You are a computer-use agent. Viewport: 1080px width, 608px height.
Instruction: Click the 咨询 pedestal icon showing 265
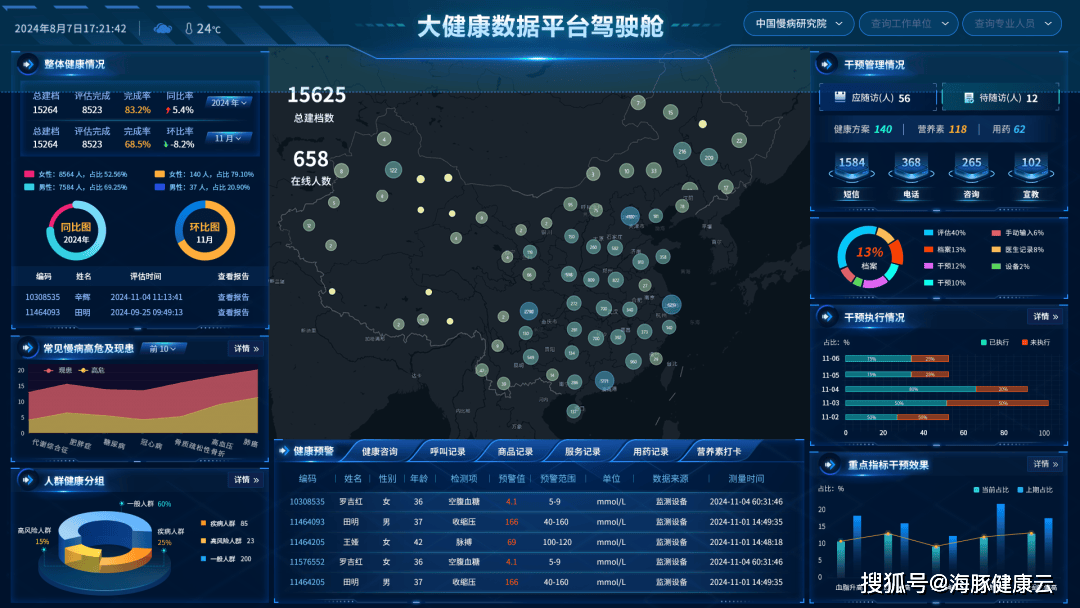coord(971,168)
